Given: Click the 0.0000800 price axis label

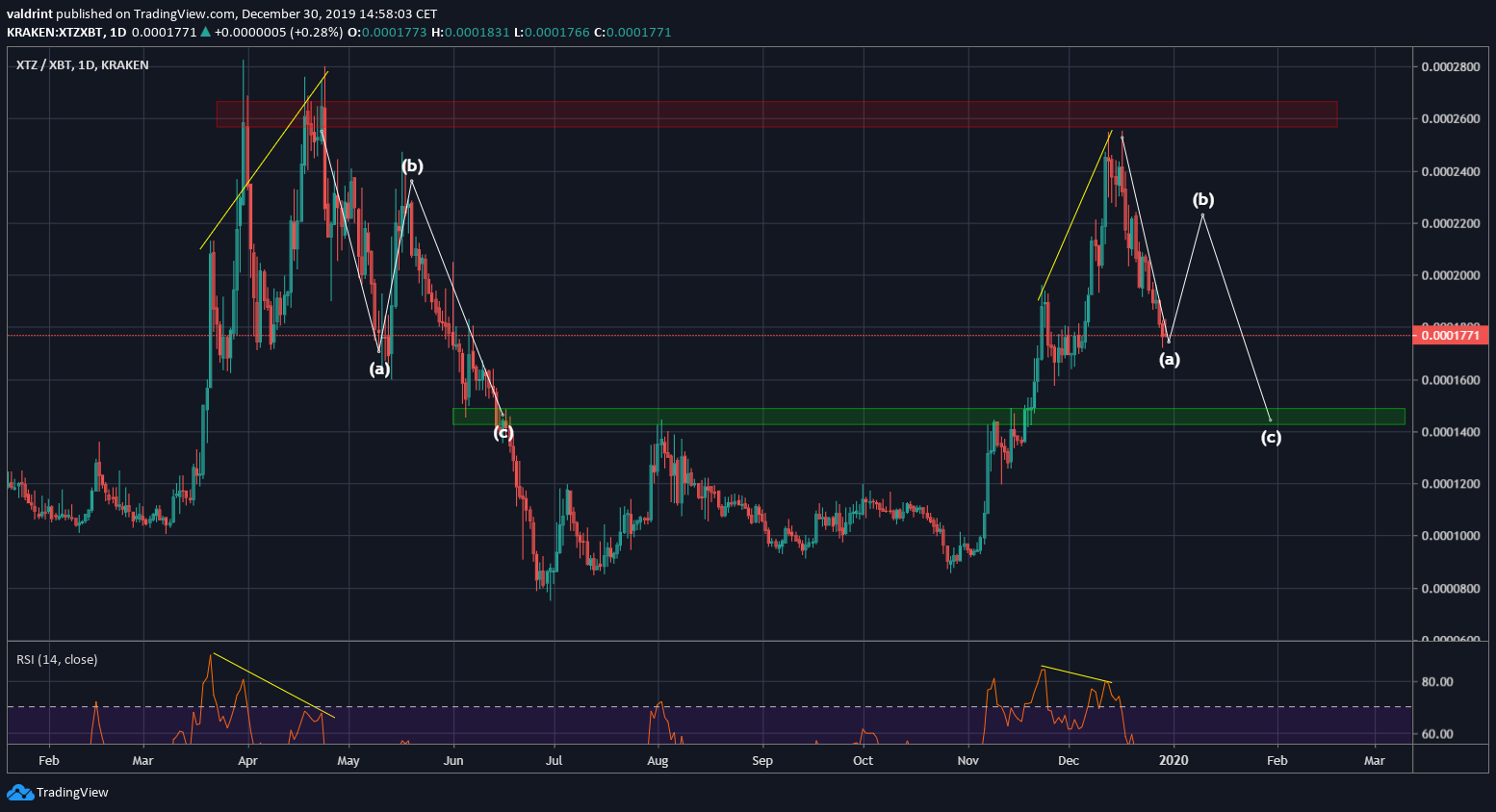Looking at the screenshot, I should [1451, 589].
